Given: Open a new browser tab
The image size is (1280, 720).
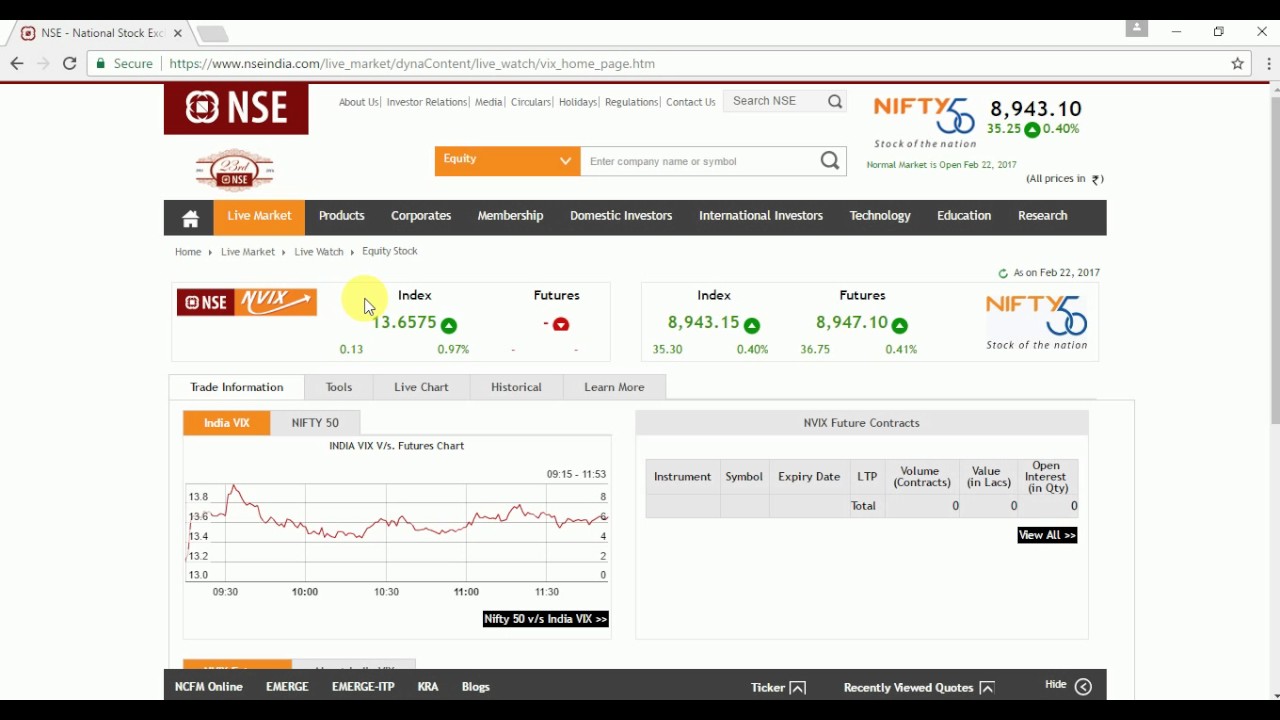Looking at the screenshot, I should [x=212, y=34].
